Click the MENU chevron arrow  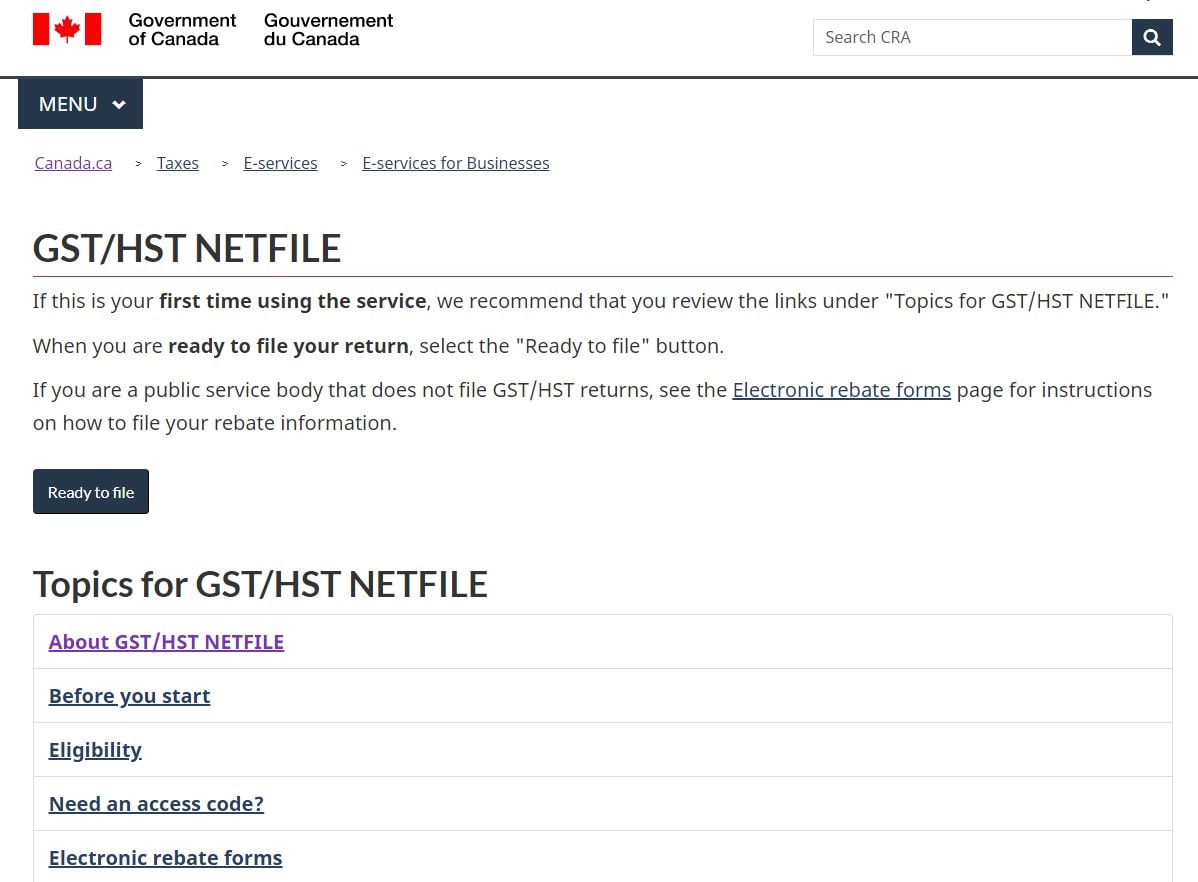(x=119, y=105)
